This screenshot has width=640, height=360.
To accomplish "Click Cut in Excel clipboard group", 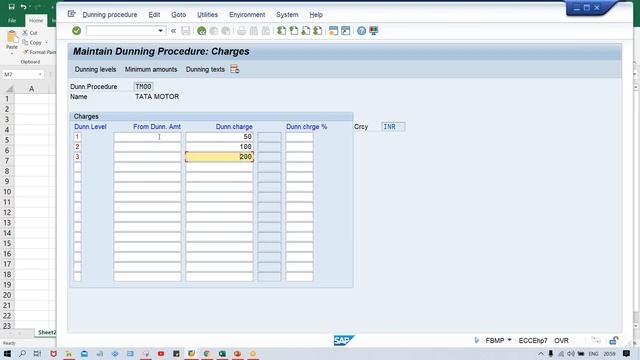I will (30, 33).
